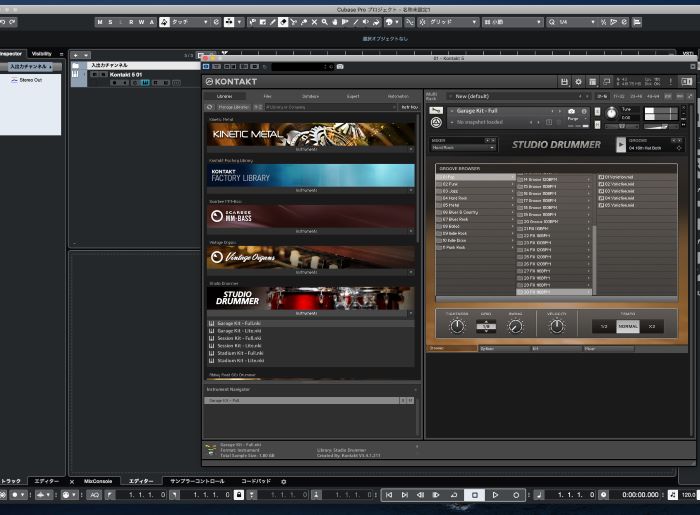The image size is (700, 515).
Task: Select the 1/2 tempo option
Action: (603, 326)
